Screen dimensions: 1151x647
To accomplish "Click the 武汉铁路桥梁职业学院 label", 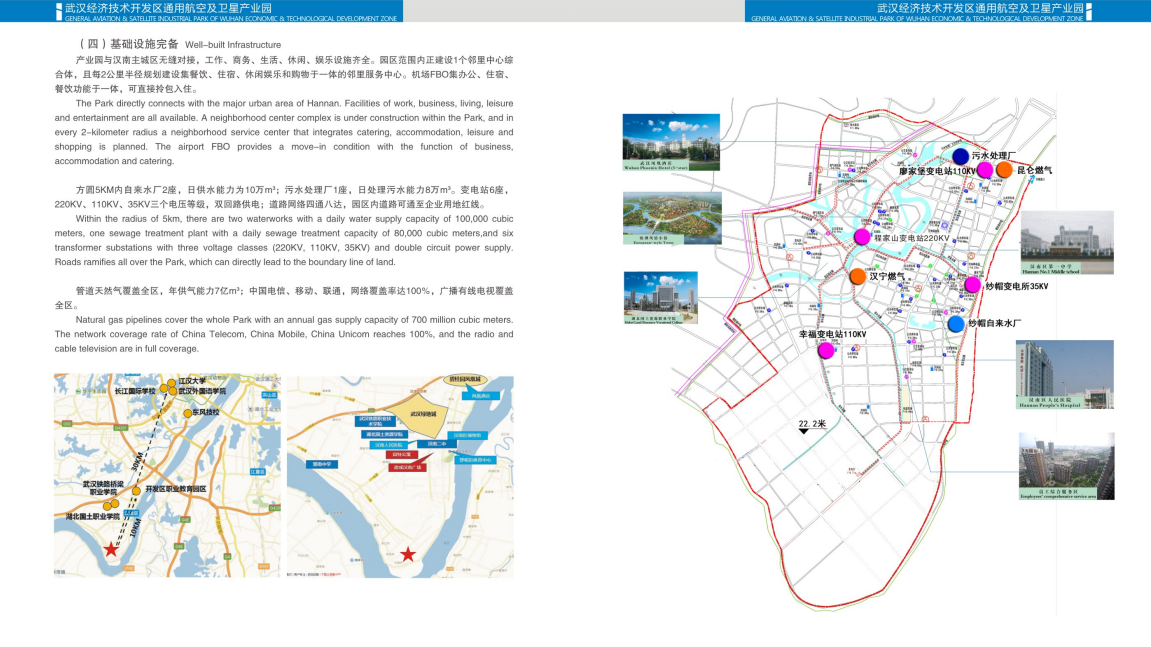I will 103,488.
